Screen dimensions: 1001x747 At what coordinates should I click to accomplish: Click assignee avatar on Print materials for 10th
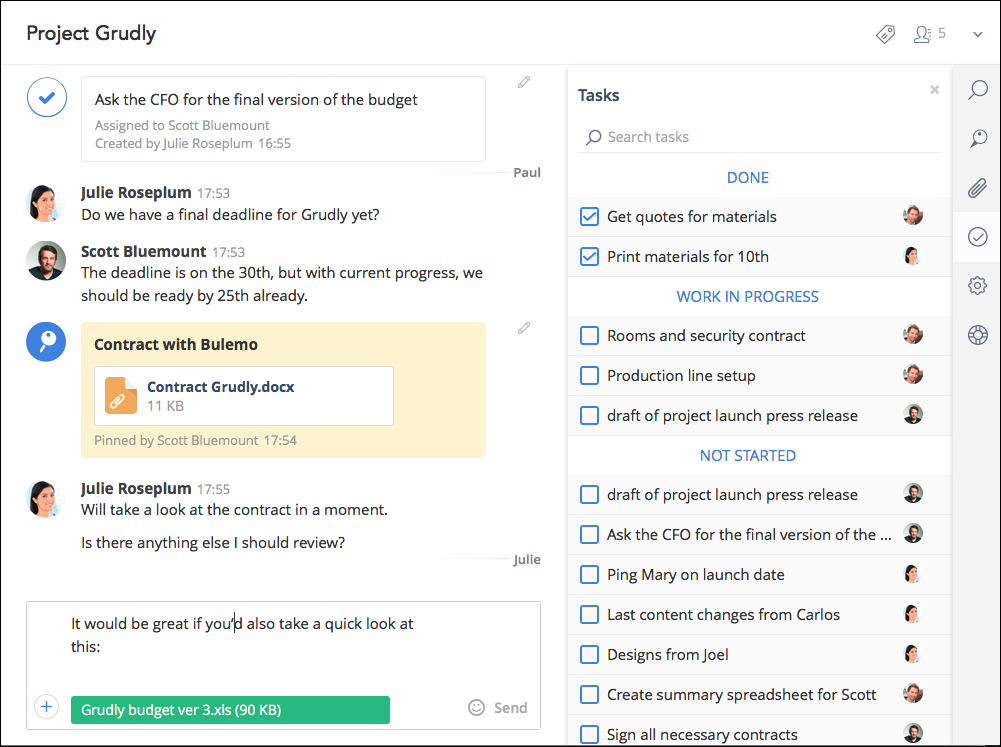coord(913,256)
